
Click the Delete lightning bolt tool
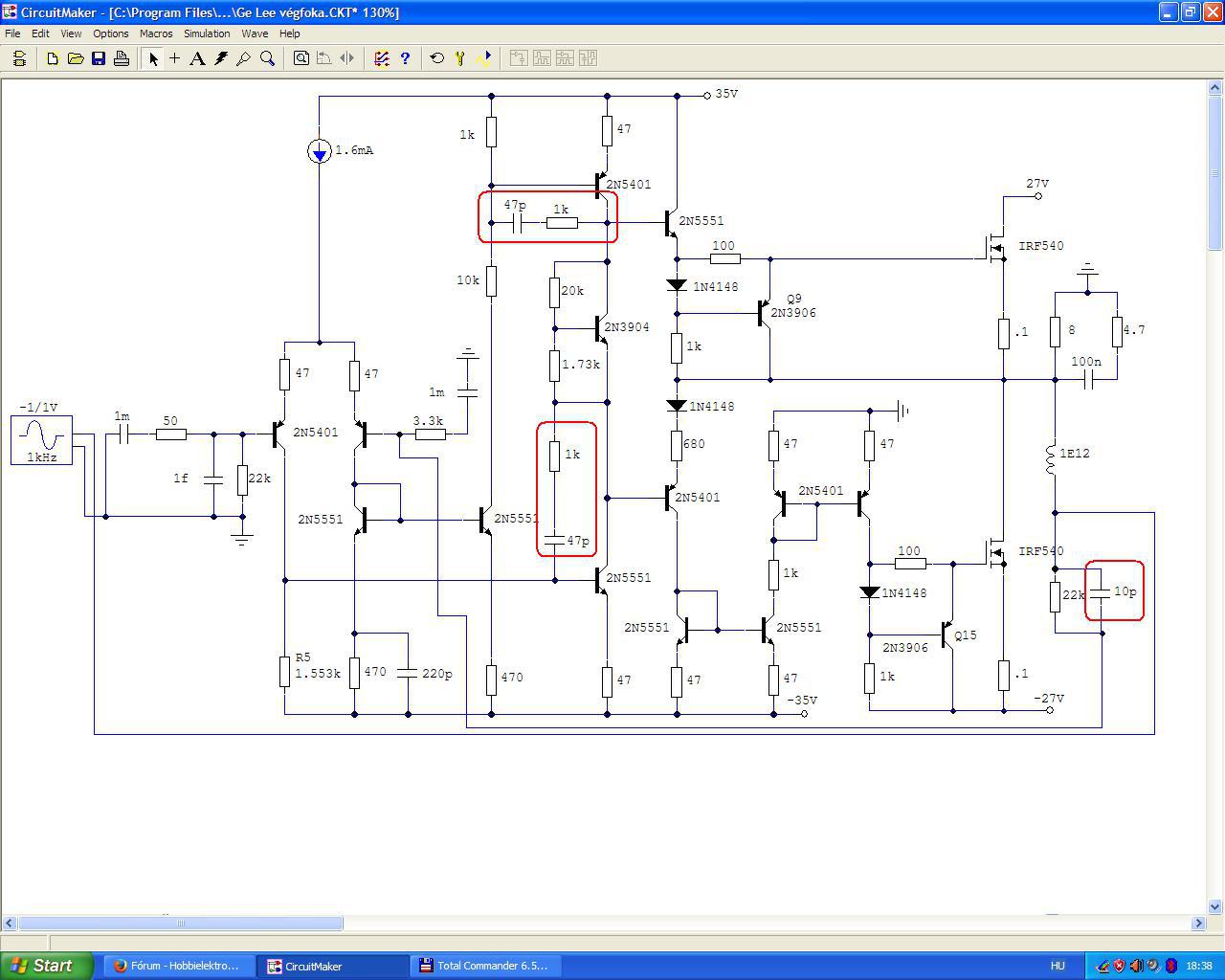click(221, 58)
